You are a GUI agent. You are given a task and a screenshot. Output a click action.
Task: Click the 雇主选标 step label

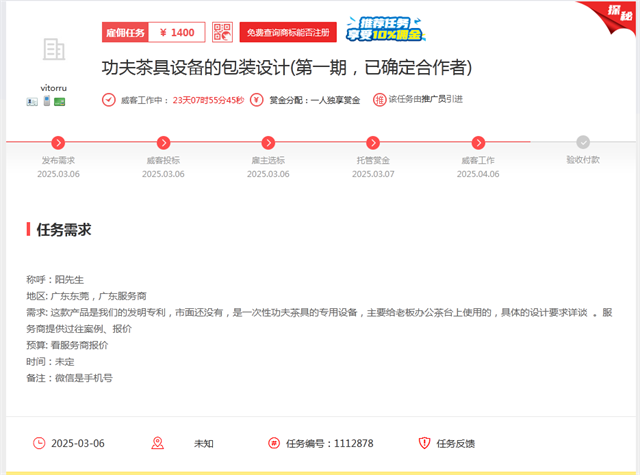268,160
